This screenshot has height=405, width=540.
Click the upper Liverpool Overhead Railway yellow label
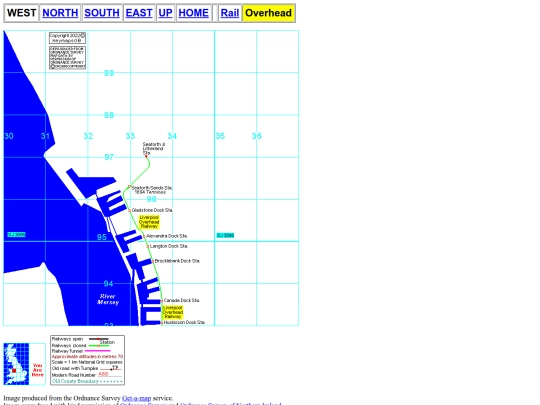click(x=149, y=222)
